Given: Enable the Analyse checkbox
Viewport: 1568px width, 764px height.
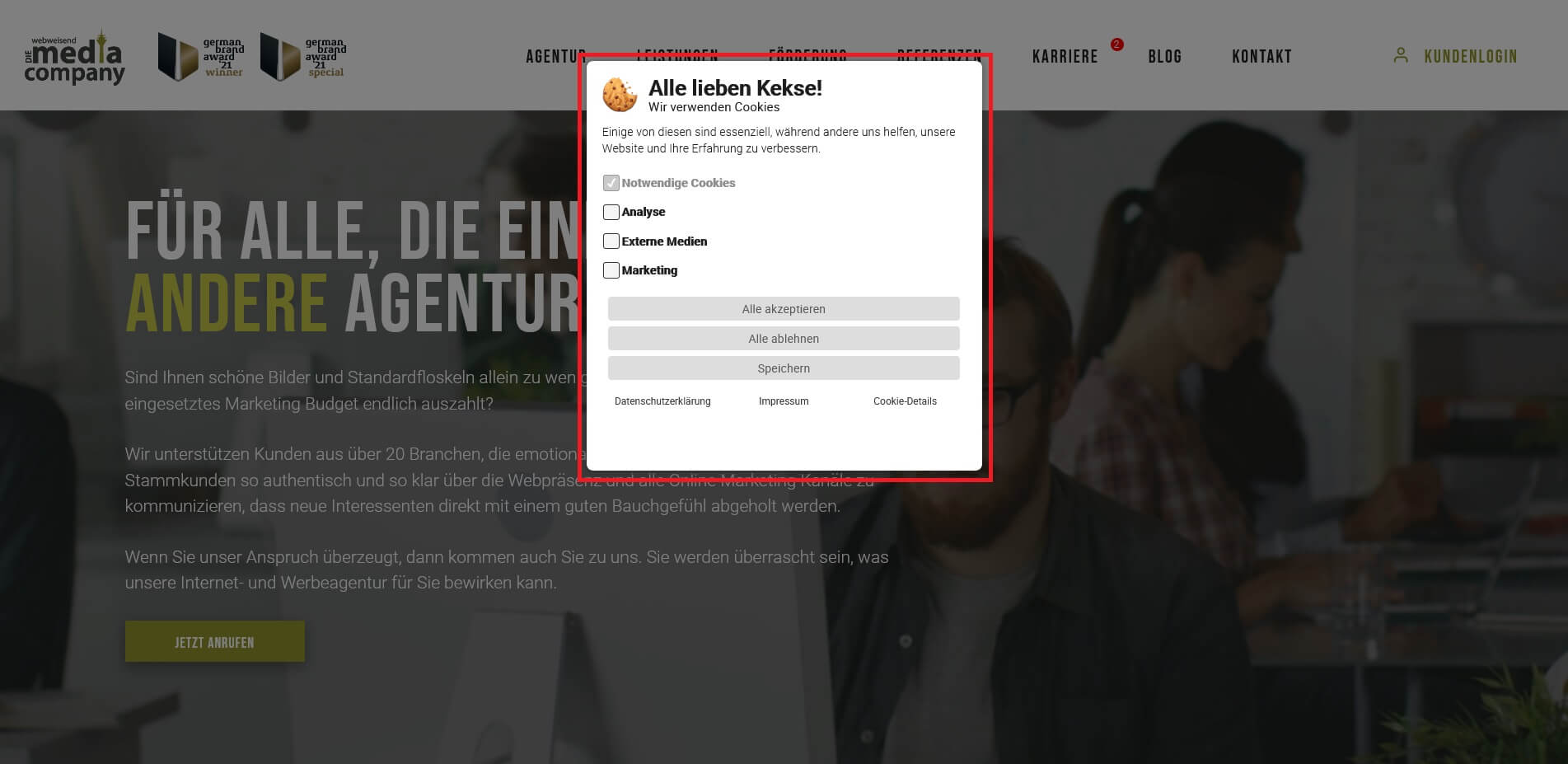Looking at the screenshot, I should click(611, 212).
